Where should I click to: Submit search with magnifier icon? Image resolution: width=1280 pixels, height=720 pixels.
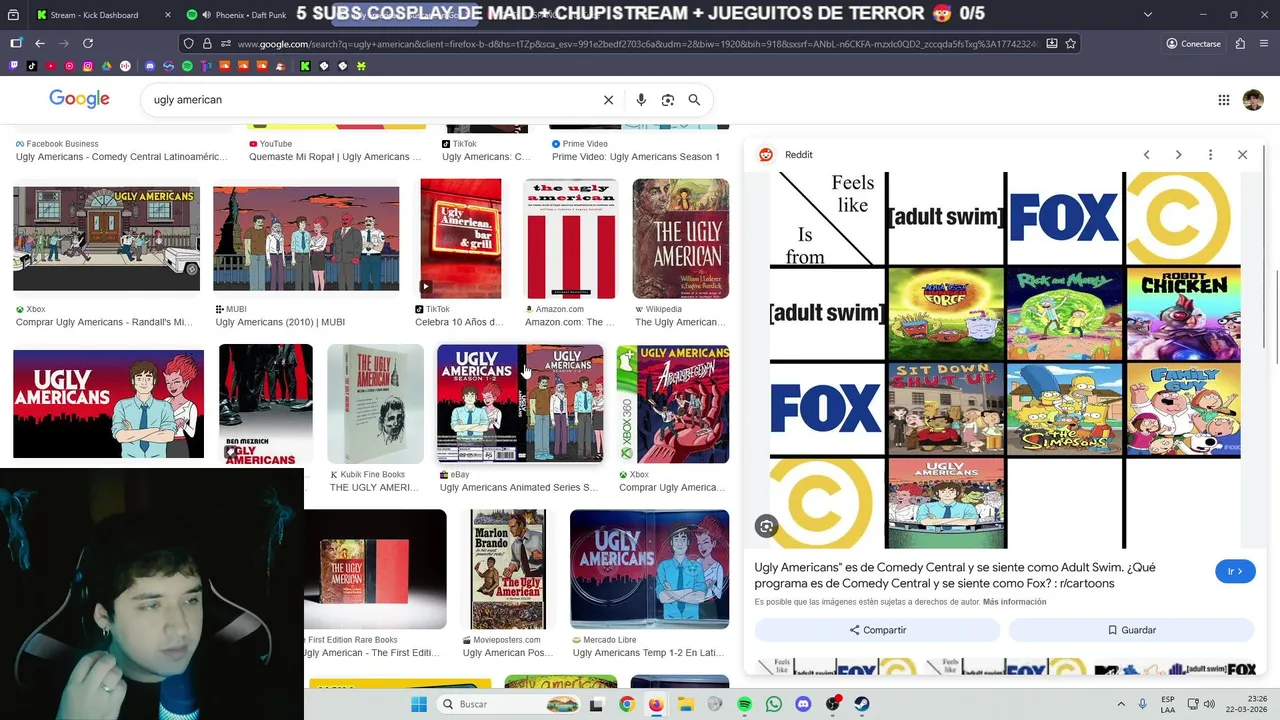pyautogui.click(x=694, y=100)
